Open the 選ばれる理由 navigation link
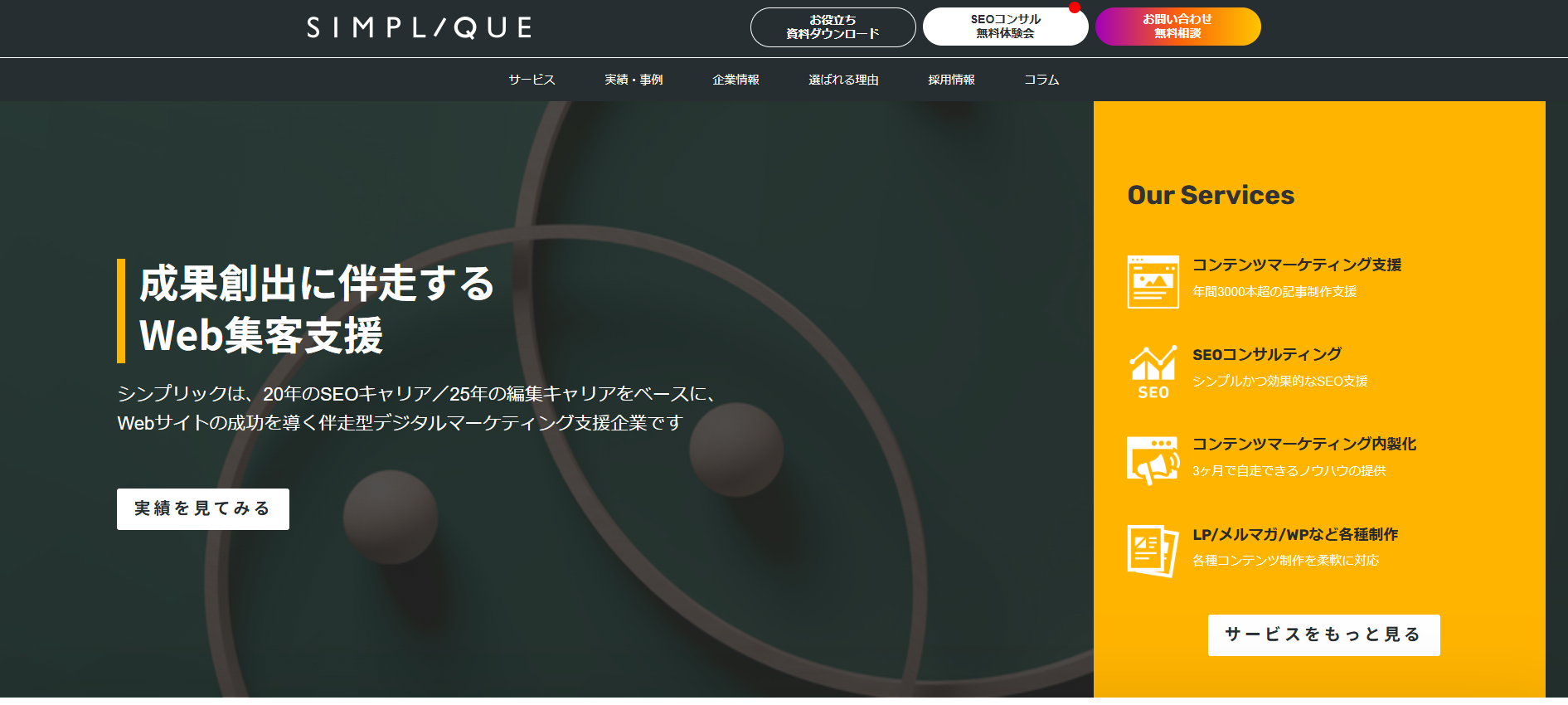This screenshot has width=1568, height=705. point(843,80)
